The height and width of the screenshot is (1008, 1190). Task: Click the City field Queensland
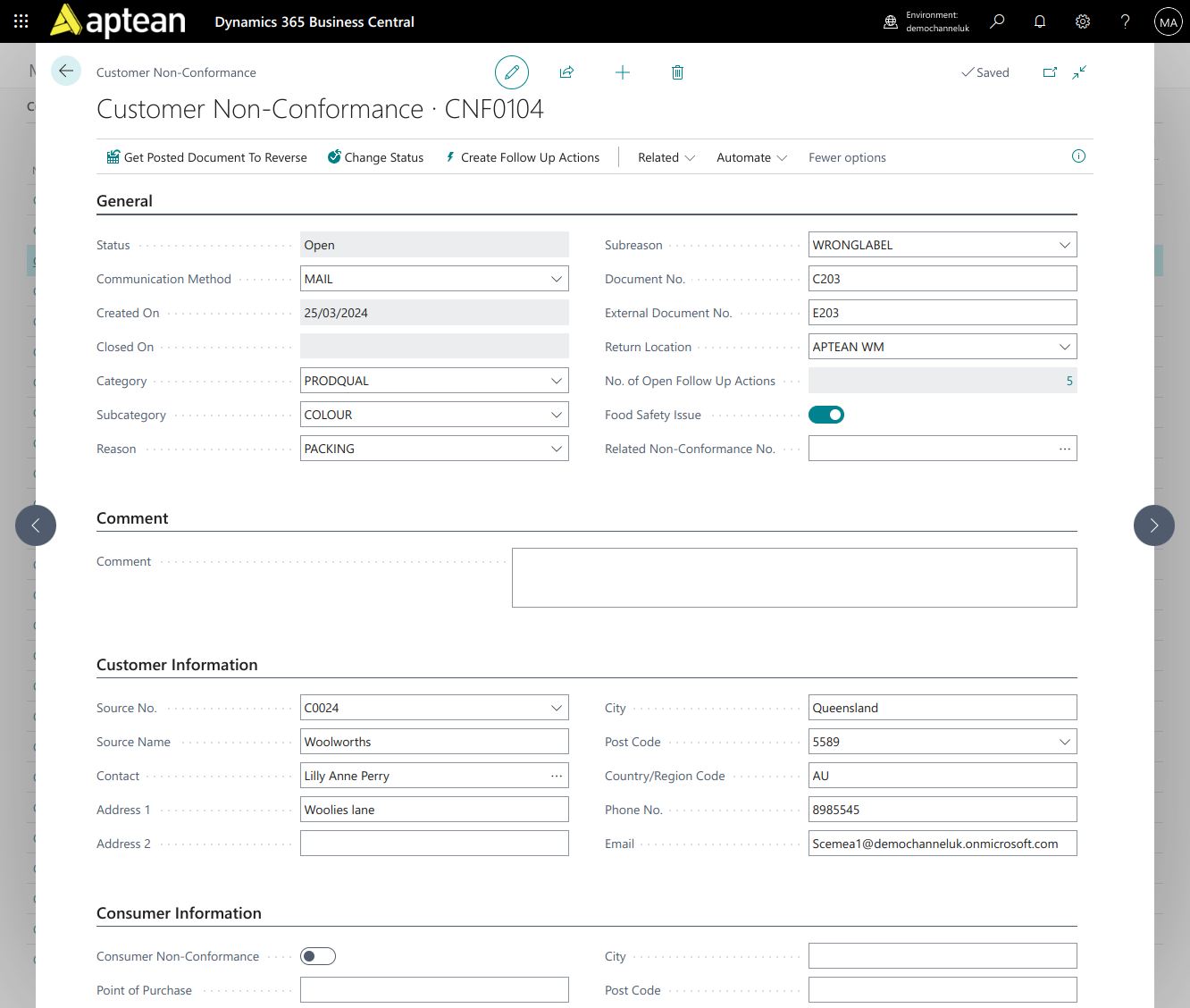[943, 708]
